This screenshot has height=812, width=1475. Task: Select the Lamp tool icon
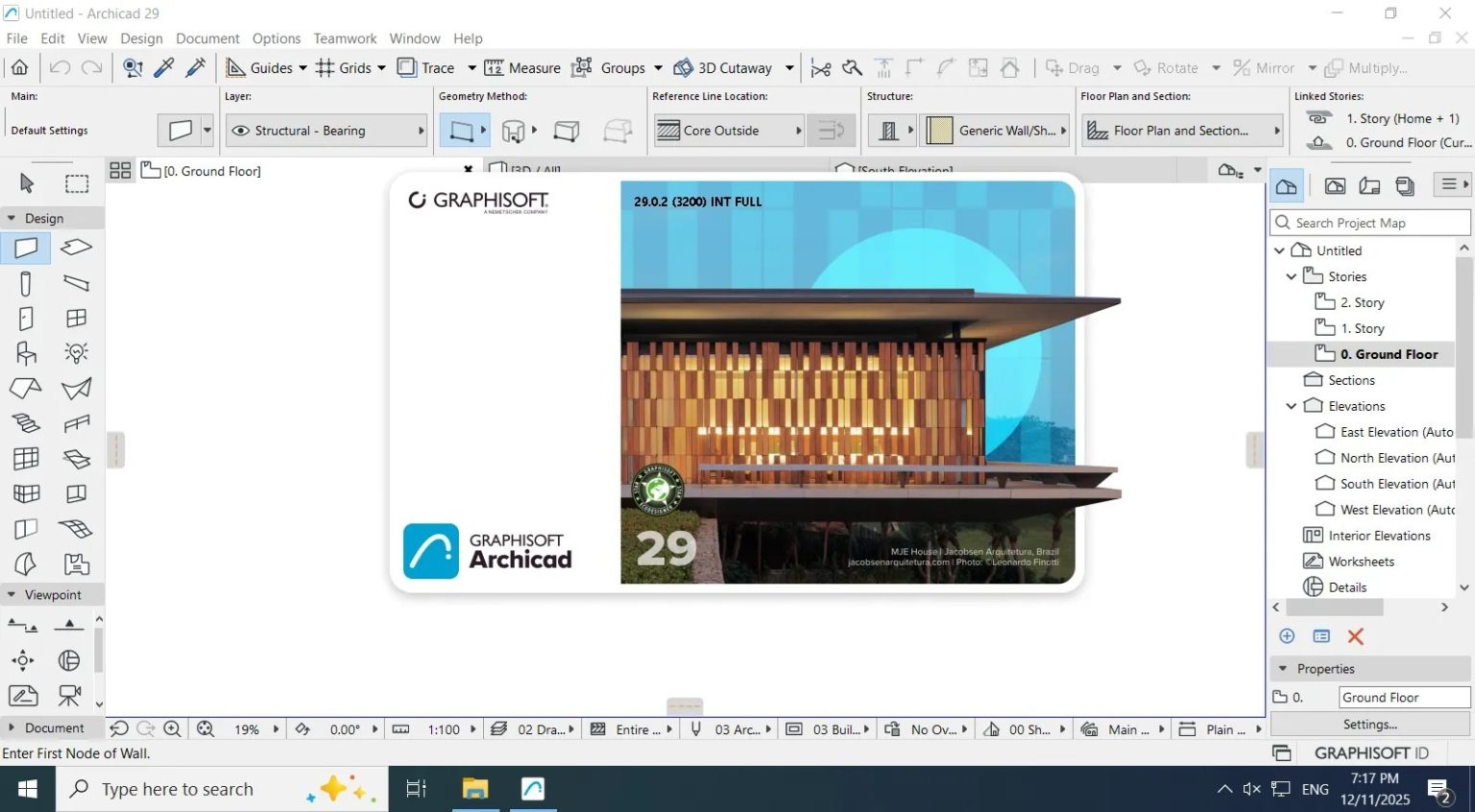coord(77,352)
